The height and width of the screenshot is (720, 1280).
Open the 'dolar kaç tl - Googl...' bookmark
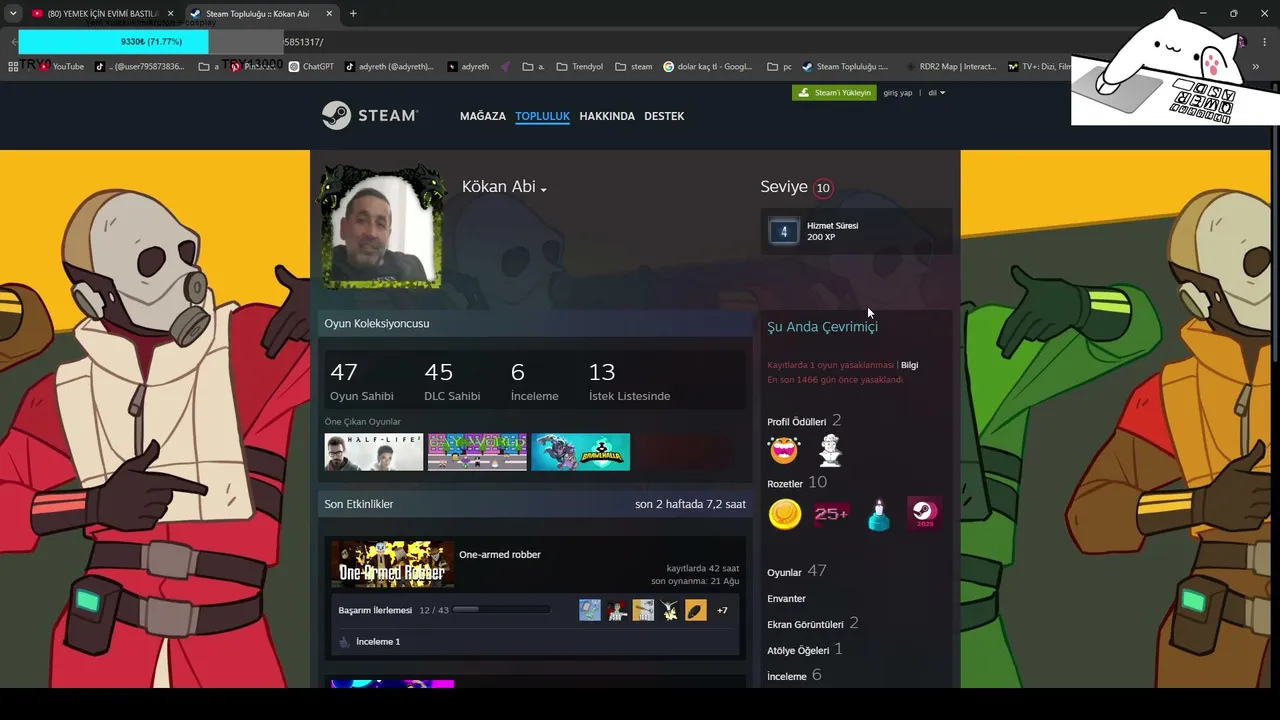point(708,67)
